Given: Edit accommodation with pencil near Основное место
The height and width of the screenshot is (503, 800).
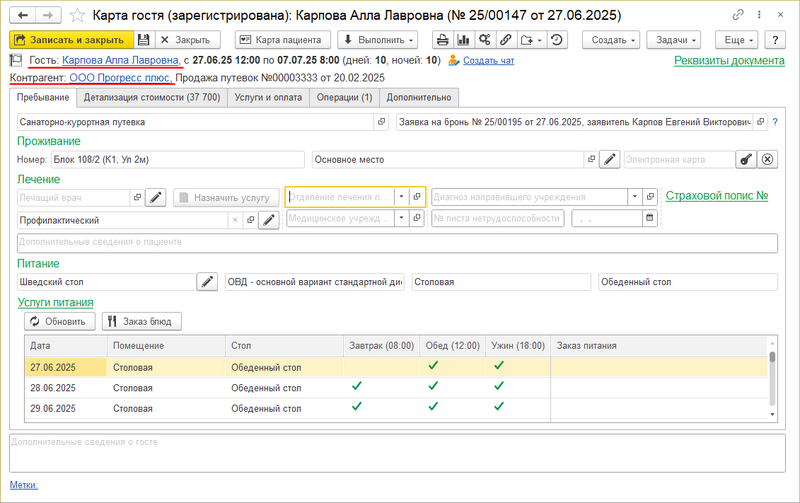Looking at the screenshot, I should tap(609, 159).
